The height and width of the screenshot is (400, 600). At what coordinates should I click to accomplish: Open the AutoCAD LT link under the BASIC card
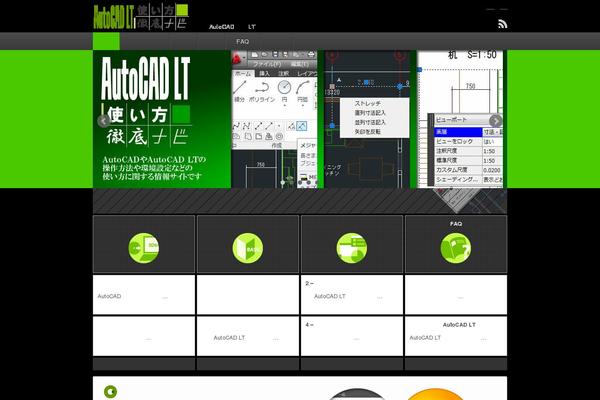[x=248, y=336]
